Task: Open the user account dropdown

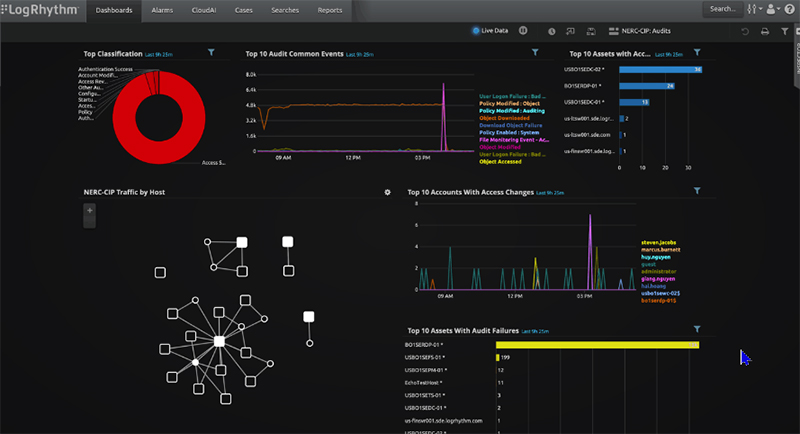Action: [773, 9]
